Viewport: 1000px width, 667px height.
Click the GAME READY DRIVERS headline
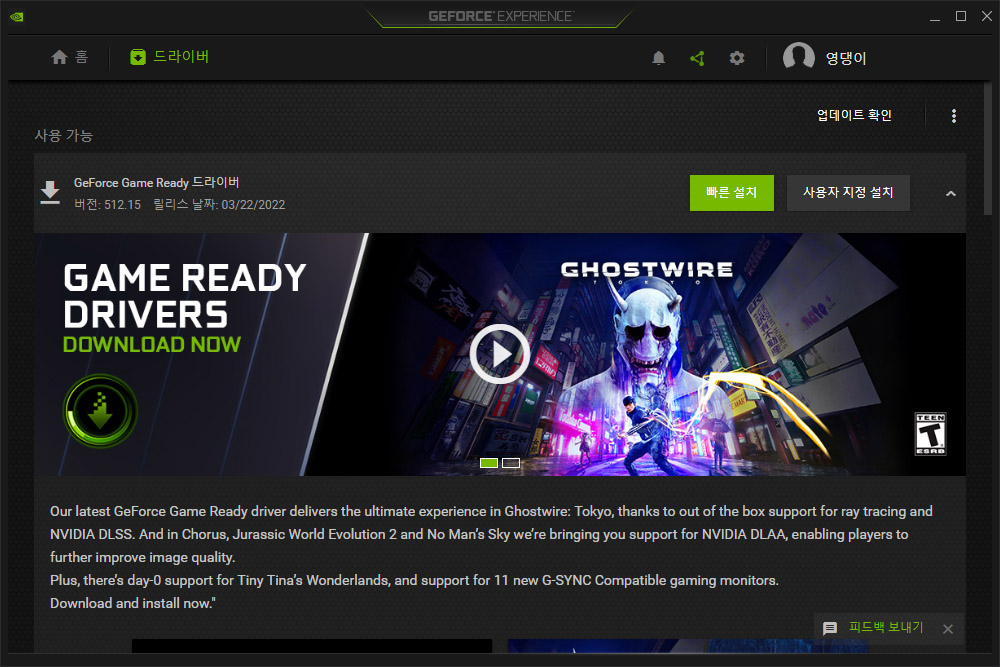184,296
